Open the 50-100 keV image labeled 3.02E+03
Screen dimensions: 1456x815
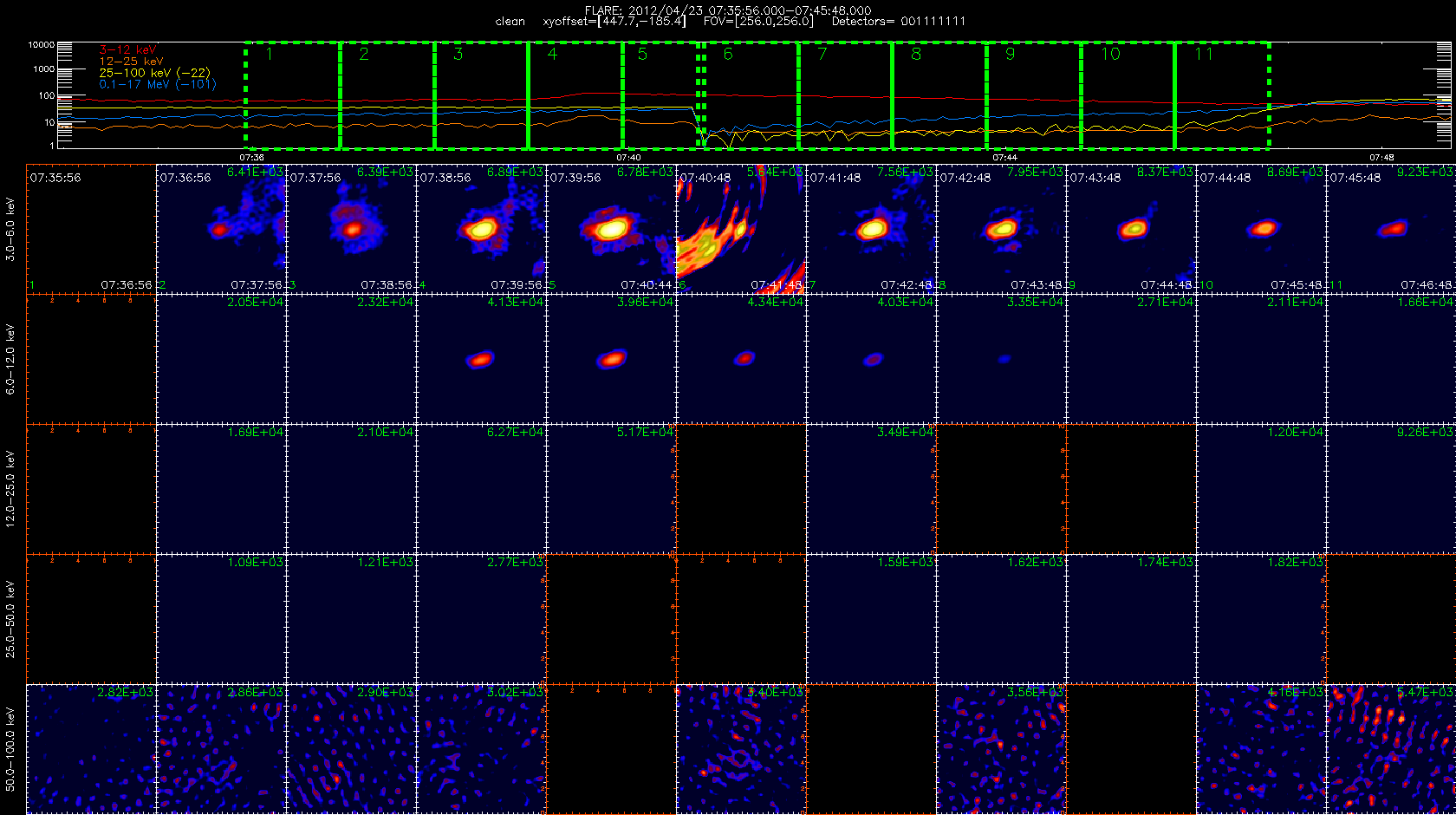[x=481, y=749]
